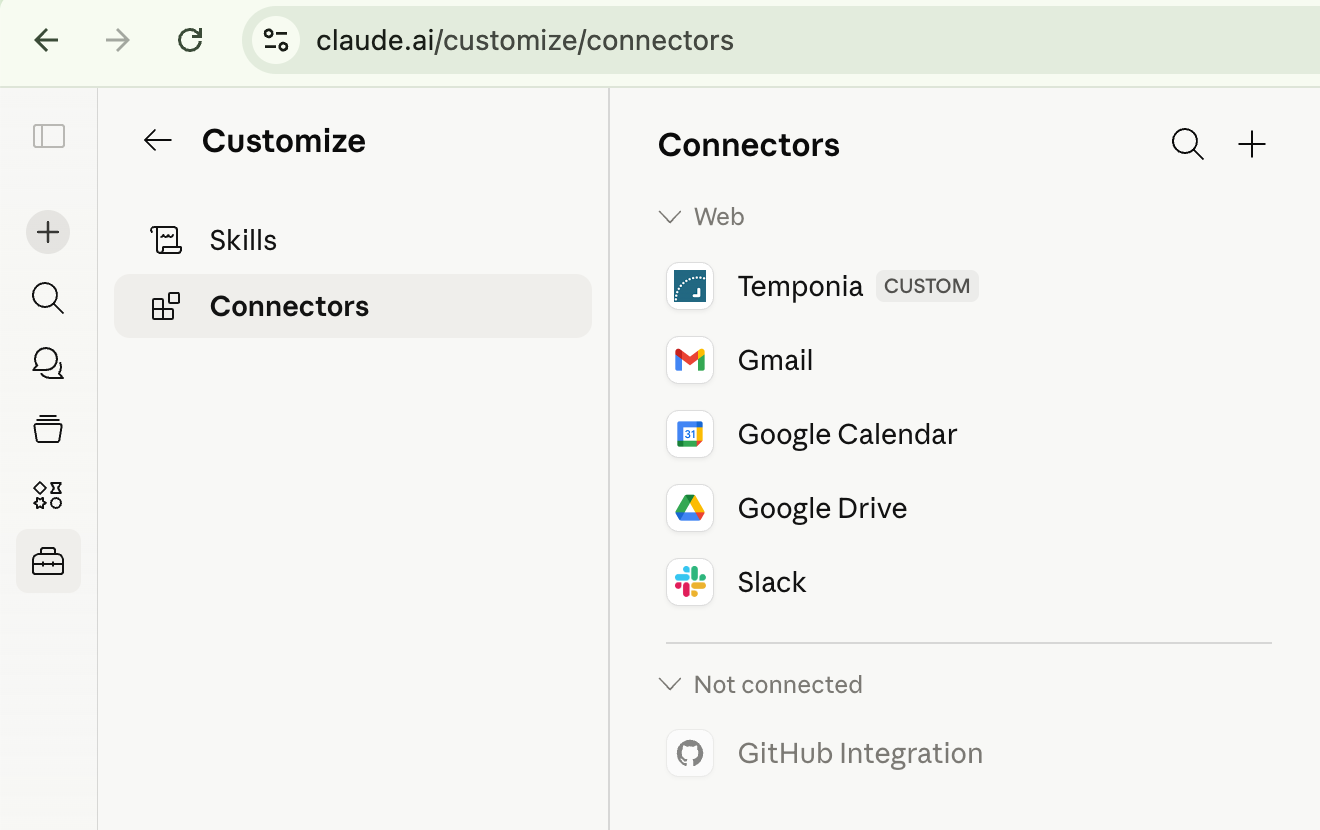View site information in address bar
Viewport: 1320px width, 830px height.
pyautogui.click(x=275, y=40)
